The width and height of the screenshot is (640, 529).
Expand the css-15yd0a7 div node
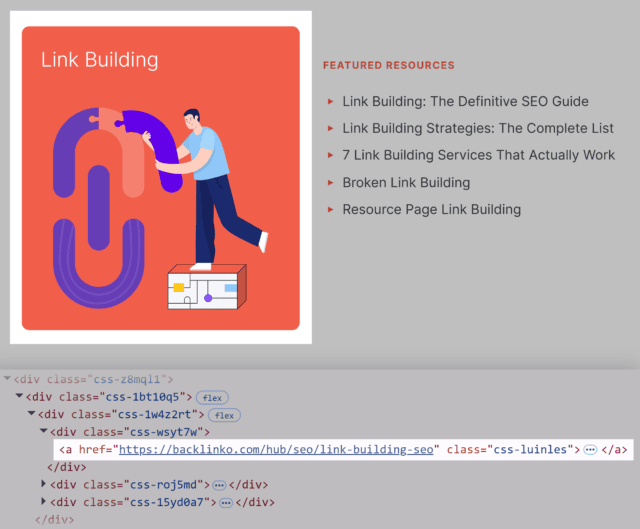point(44,502)
